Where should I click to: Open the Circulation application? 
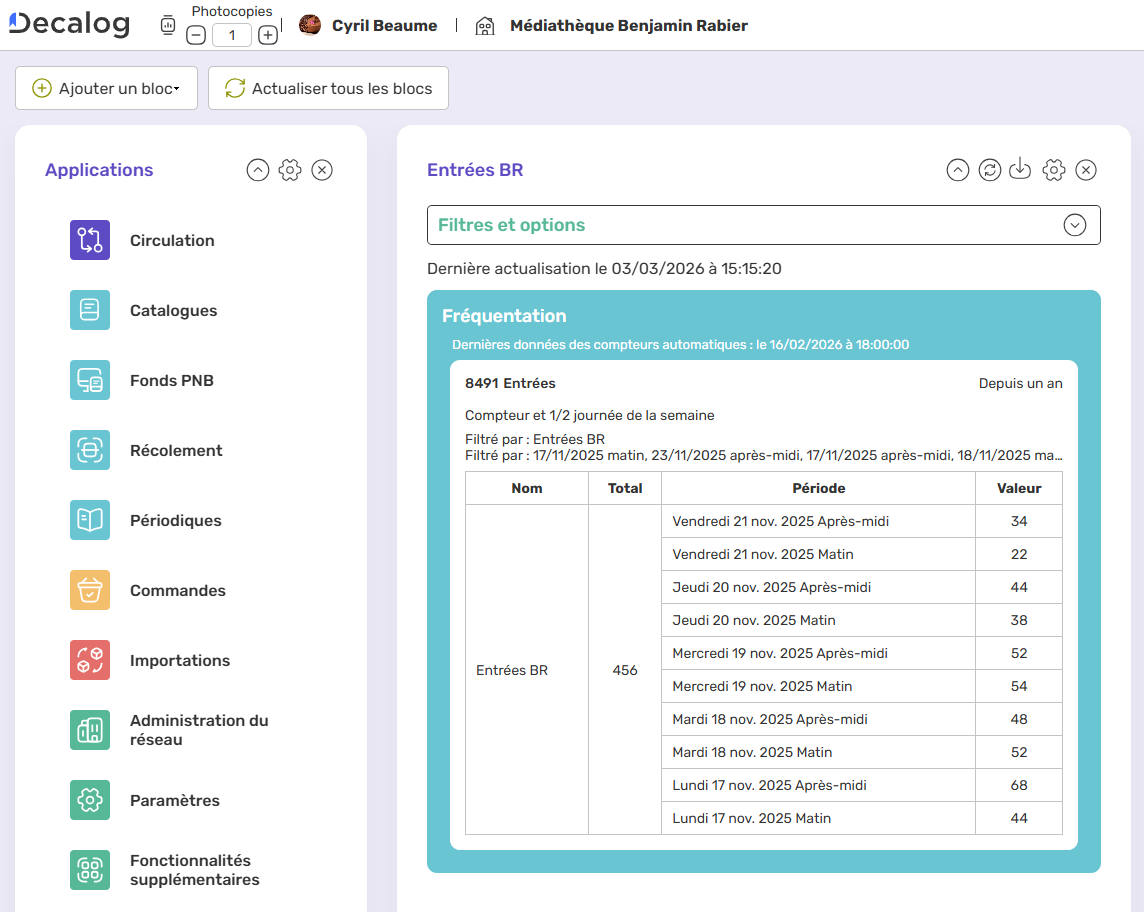[x=89, y=240]
